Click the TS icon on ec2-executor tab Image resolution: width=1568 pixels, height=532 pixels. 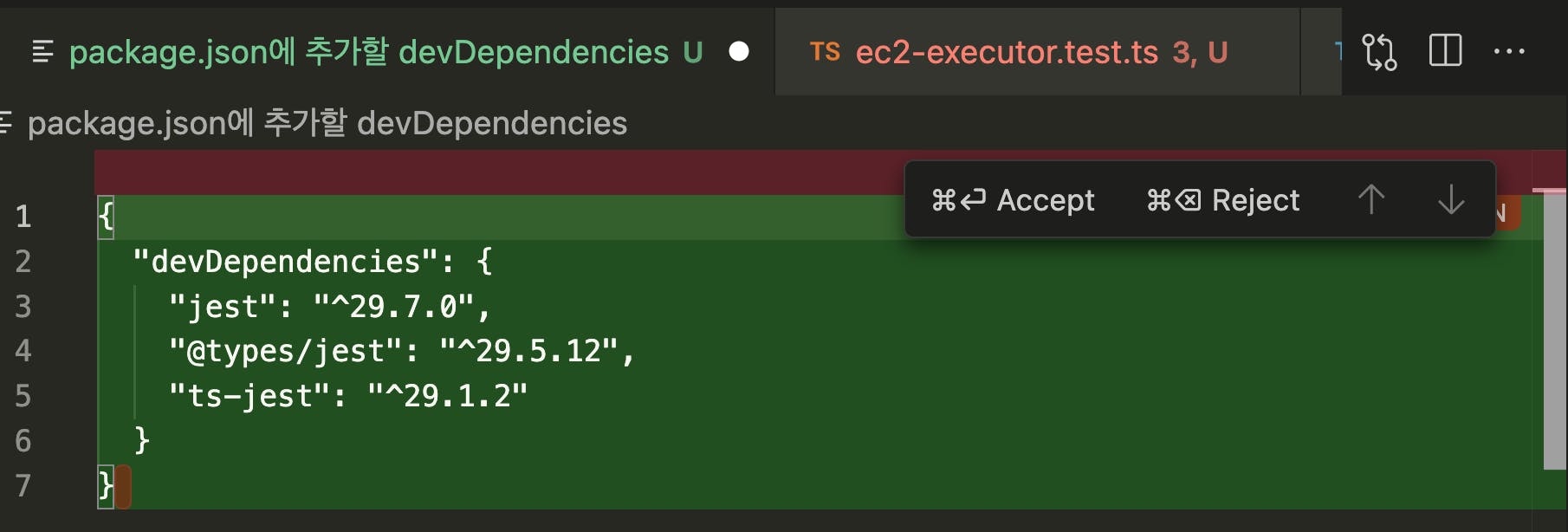[x=825, y=53]
